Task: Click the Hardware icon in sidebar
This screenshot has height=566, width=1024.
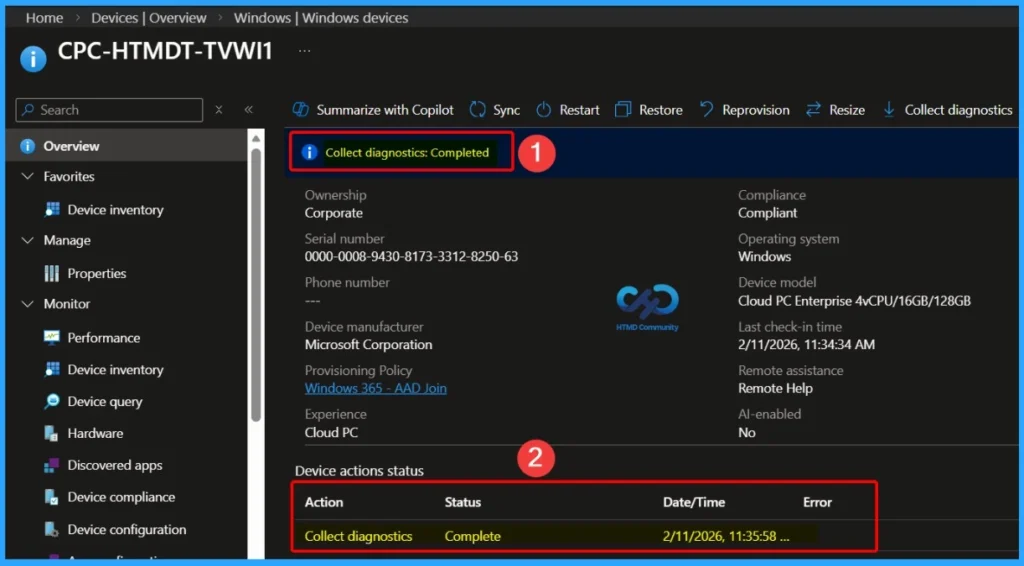Action: 52,433
